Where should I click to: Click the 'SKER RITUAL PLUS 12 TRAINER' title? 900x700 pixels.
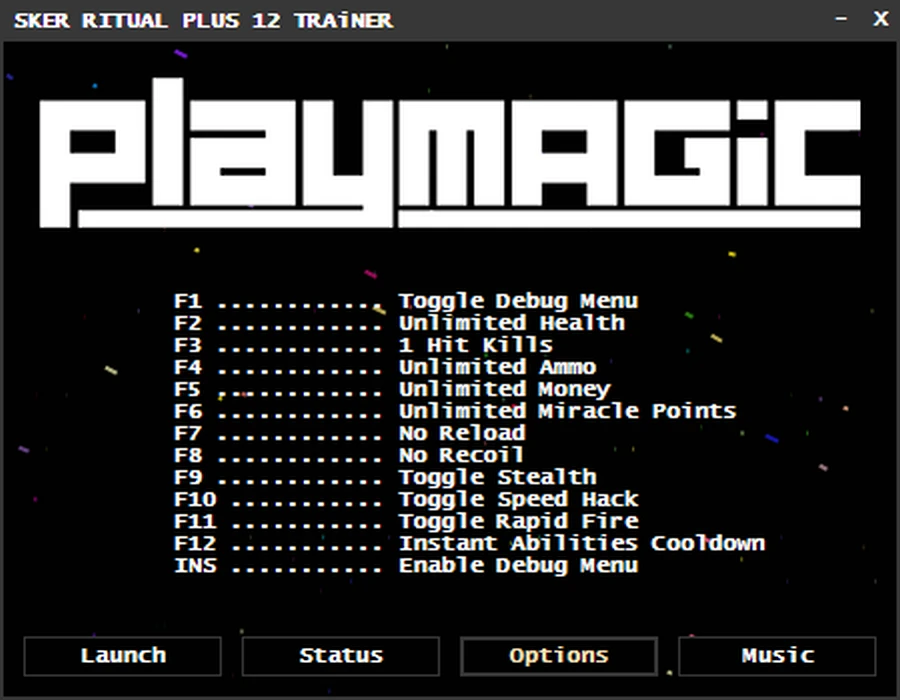[204, 21]
